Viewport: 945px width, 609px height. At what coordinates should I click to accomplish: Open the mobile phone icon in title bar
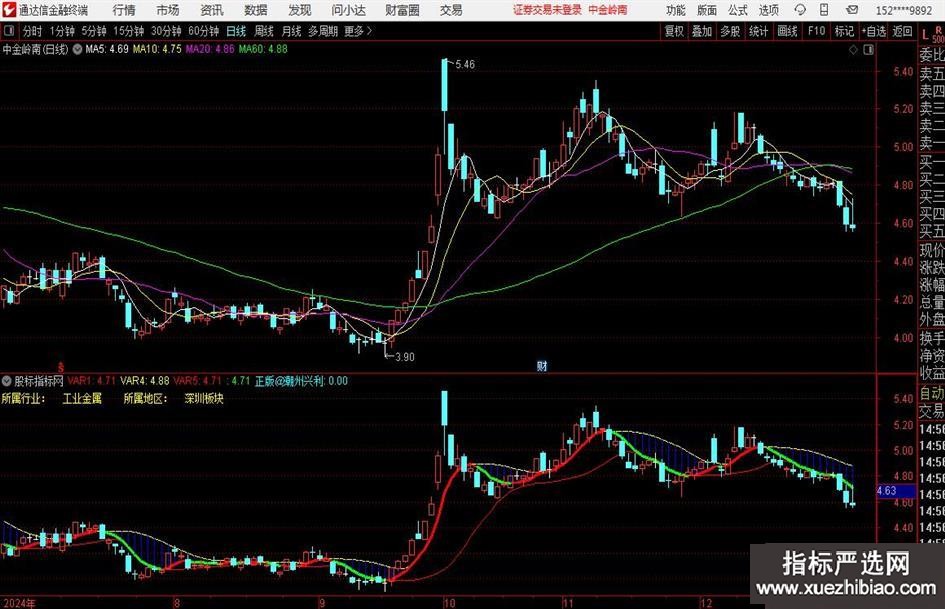(x=824, y=10)
